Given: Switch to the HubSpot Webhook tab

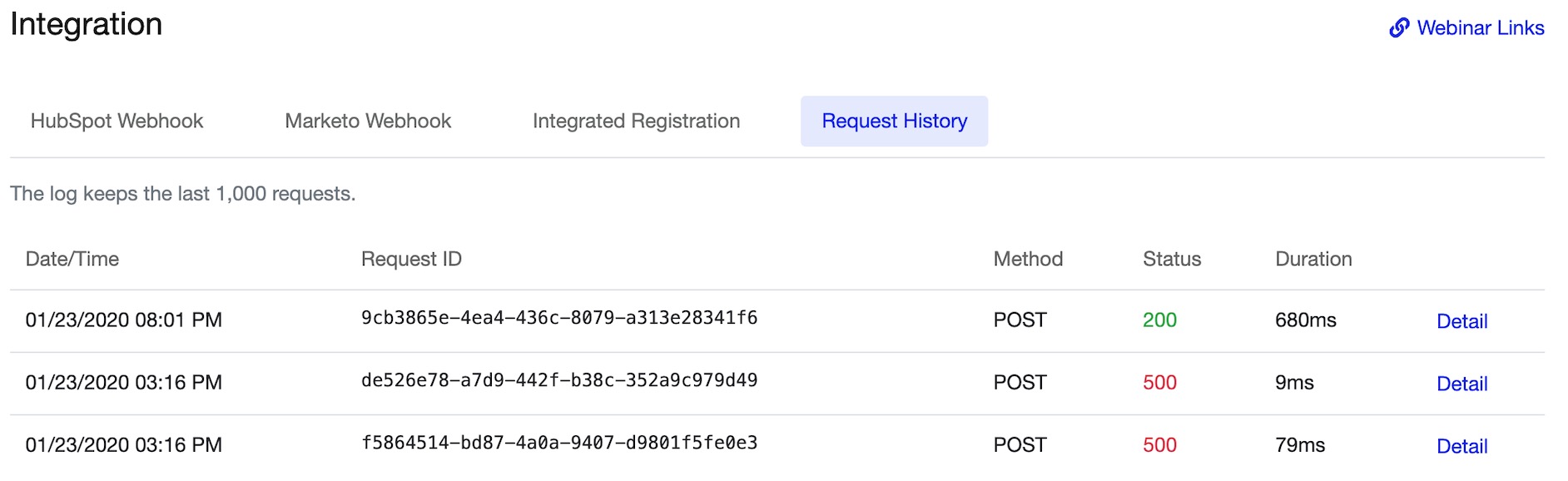Looking at the screenshot, I should pos(117,121).
